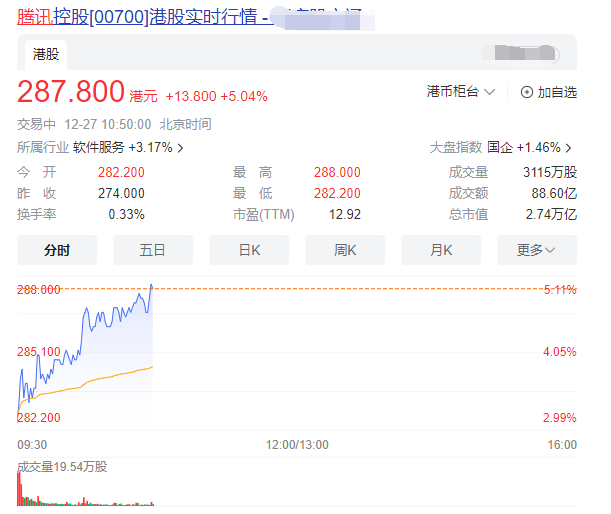Switch to the 五日 chart tab
Viewport: 611px width, 514px height.
[x=153, y=250]
